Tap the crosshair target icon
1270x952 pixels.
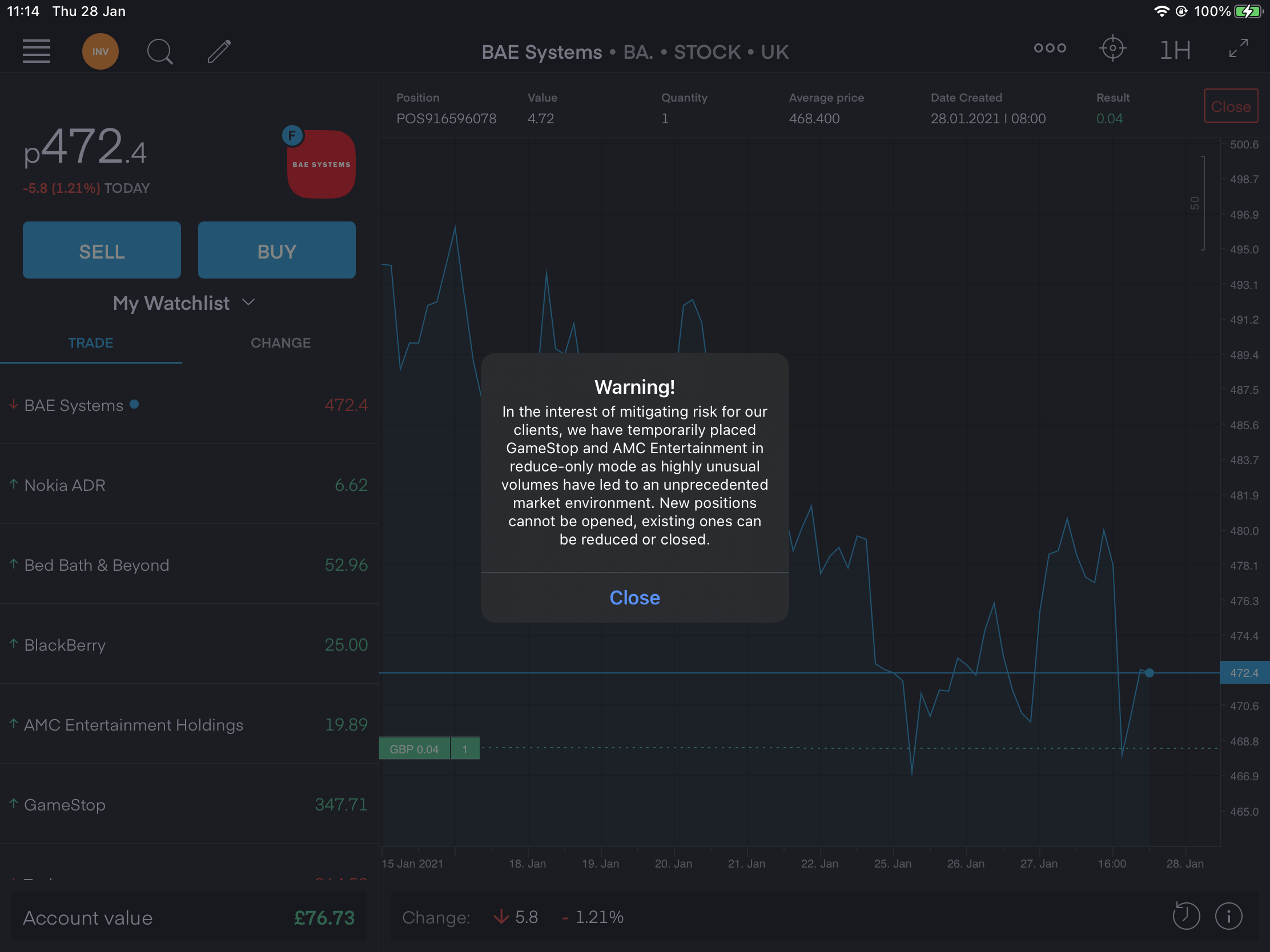(1112, 49)
